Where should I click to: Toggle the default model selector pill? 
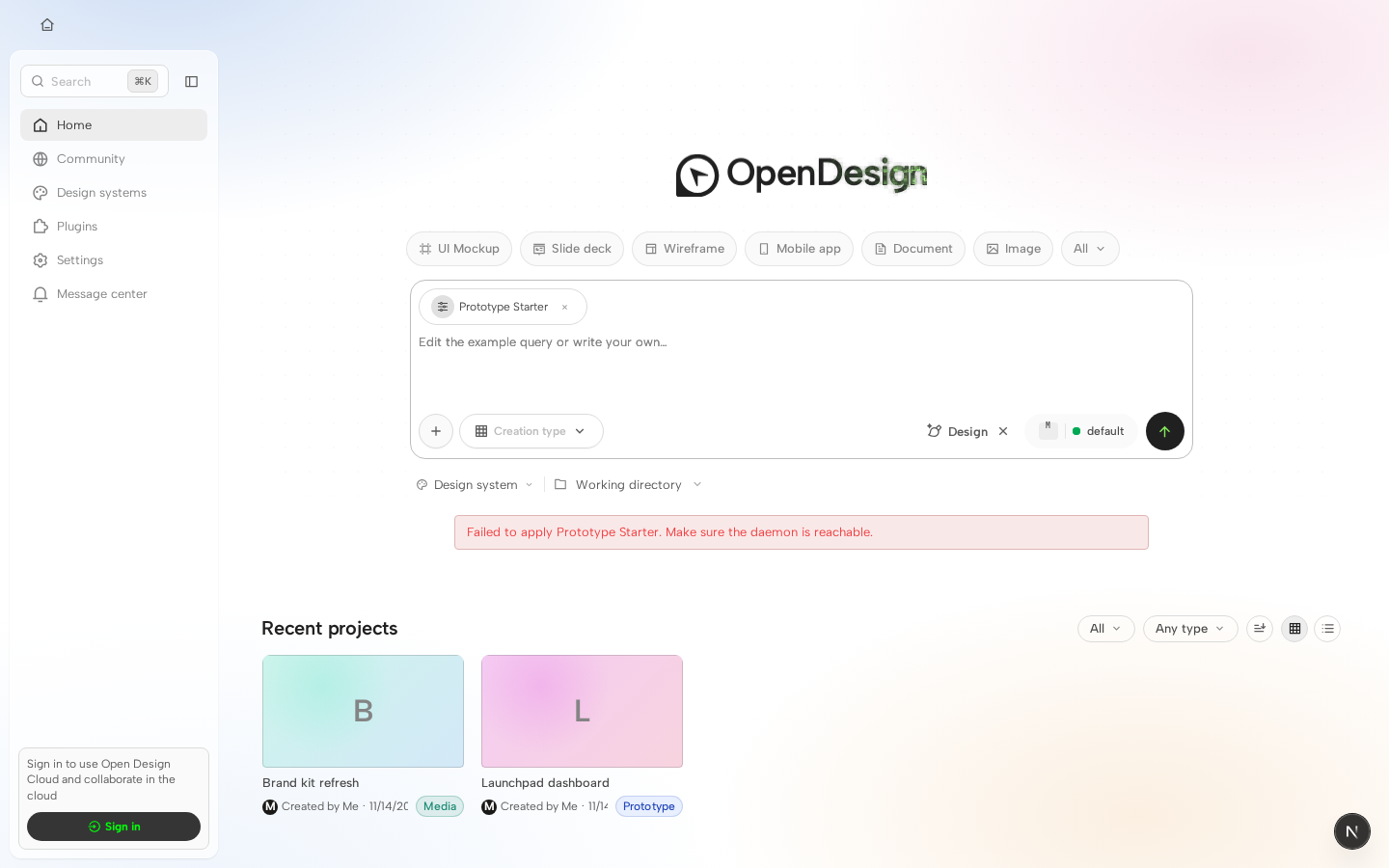(1081, 431)
